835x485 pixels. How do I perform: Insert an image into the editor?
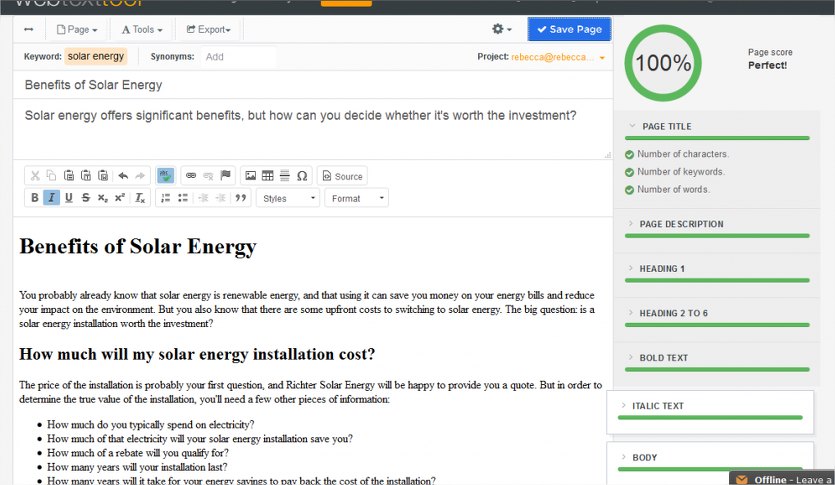(x=250, y=176)
